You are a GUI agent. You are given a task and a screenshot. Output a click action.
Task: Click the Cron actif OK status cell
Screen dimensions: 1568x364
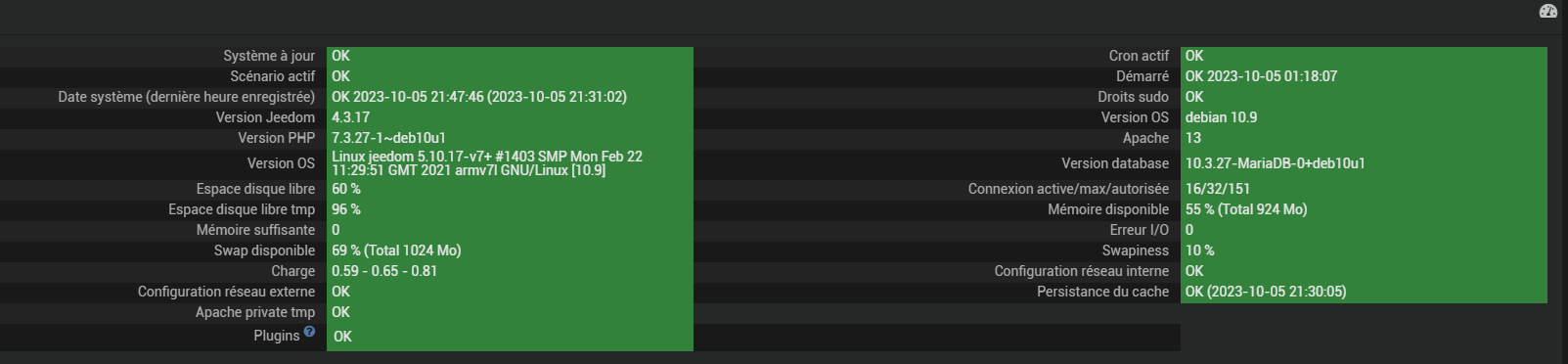coord(1364,56)
